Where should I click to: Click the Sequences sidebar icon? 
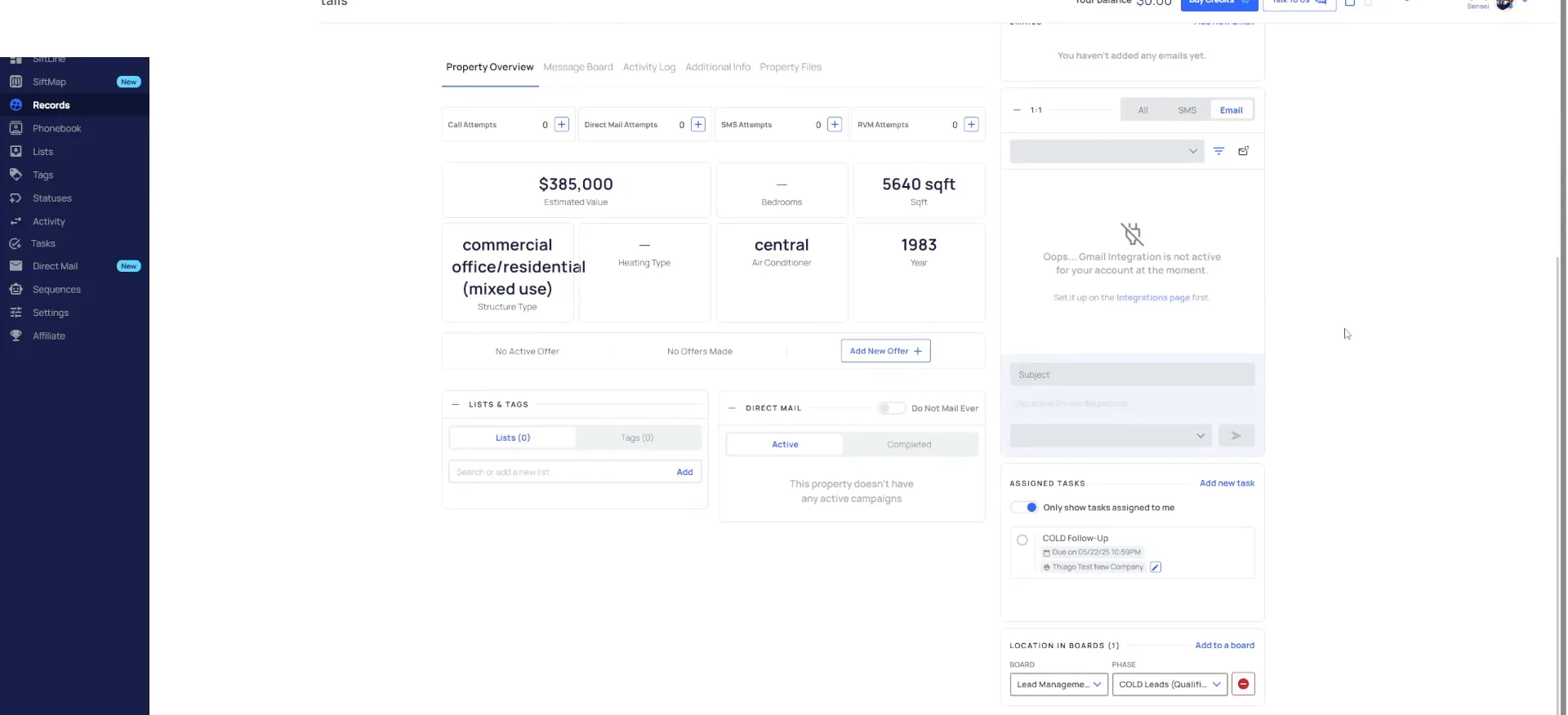click(16, 289)
